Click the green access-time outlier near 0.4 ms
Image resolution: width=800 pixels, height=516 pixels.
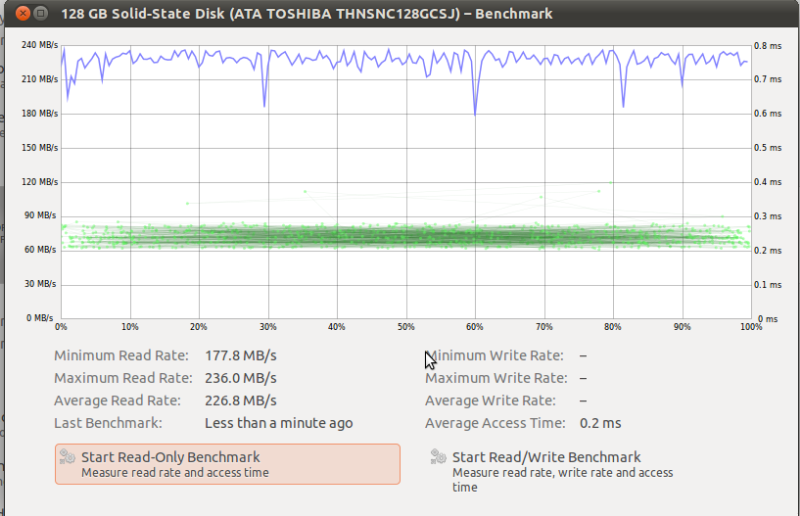click(610, 182)
